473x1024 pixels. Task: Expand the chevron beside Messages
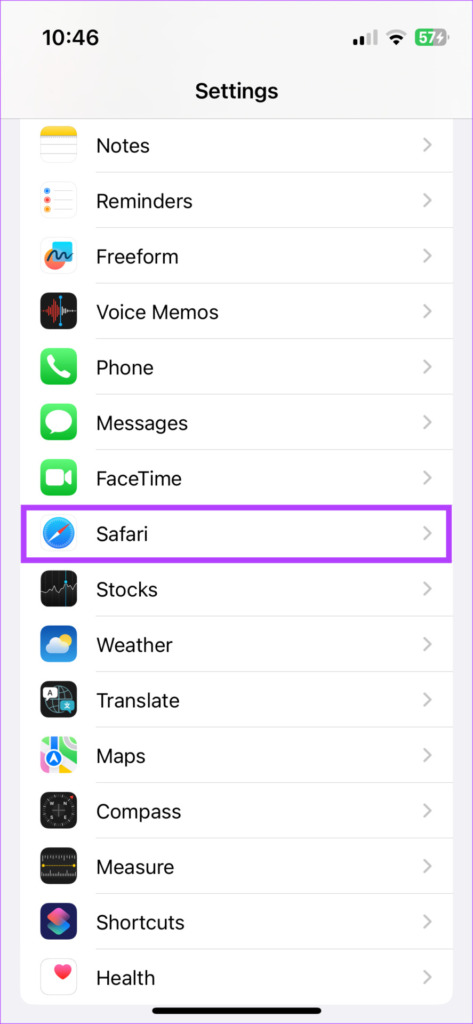427,423
